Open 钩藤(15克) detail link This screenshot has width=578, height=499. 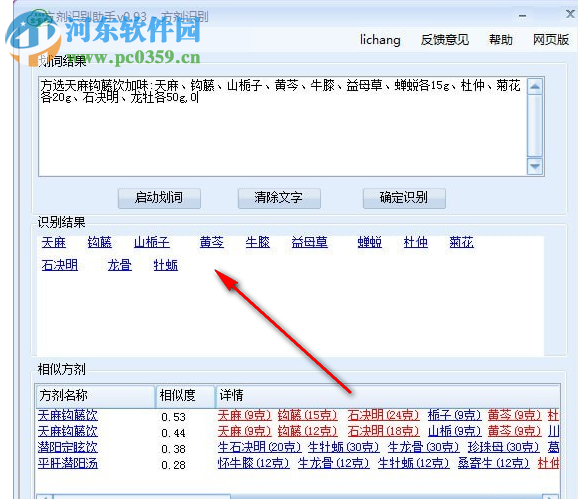point(308,415)
